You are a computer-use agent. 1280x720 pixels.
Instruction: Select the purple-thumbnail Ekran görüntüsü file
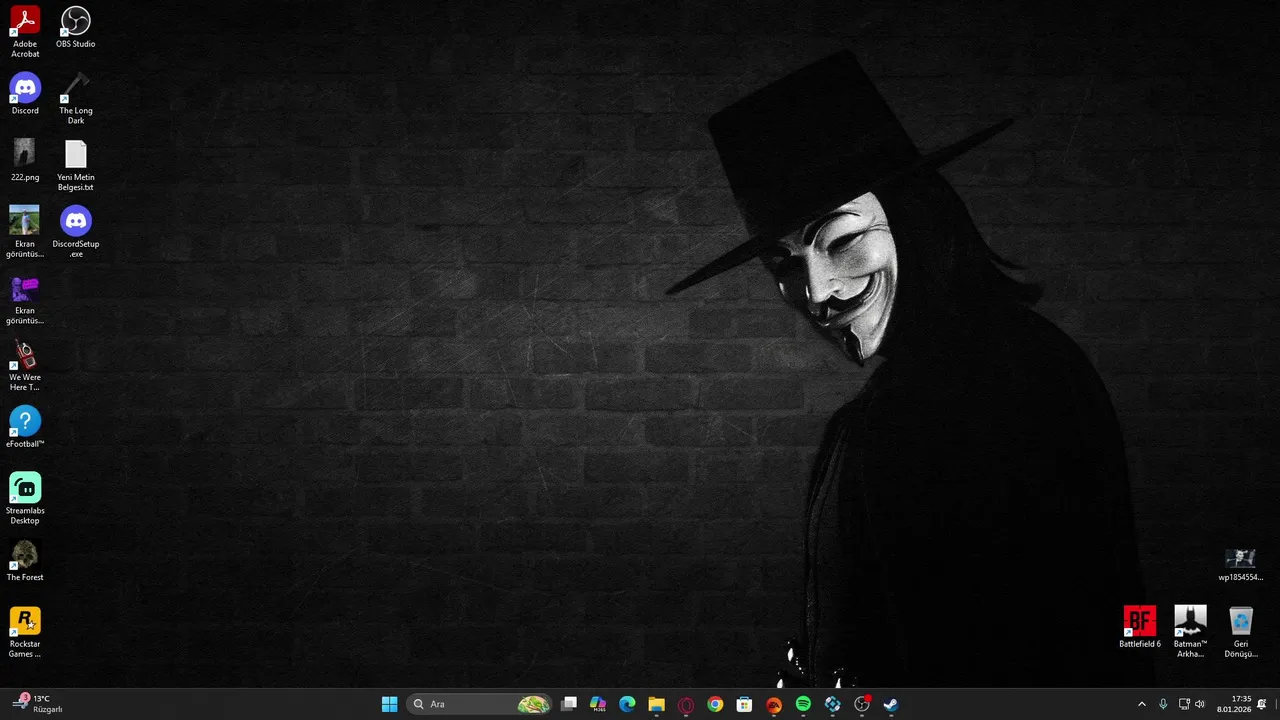pos(25,298)
